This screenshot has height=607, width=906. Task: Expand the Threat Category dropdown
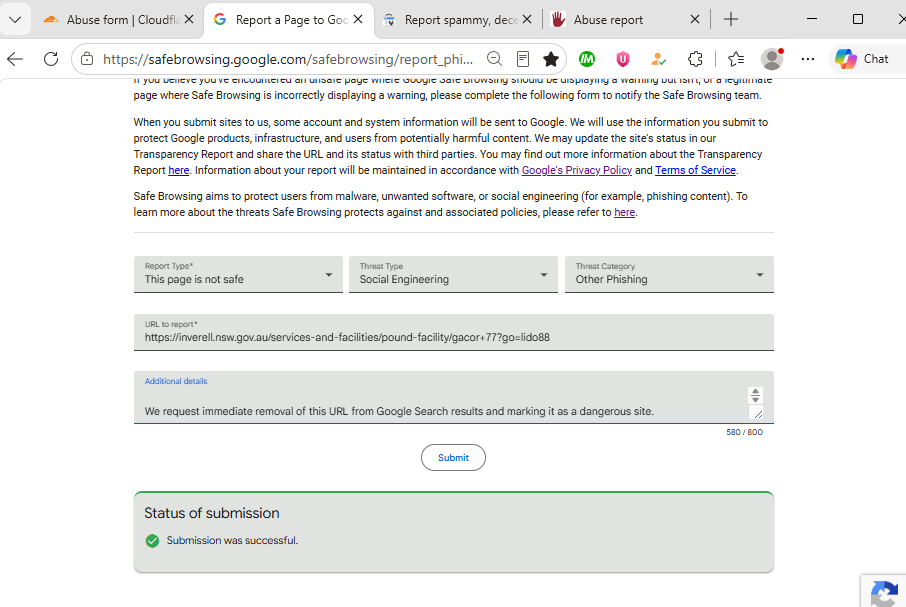(x=669, y=274)
